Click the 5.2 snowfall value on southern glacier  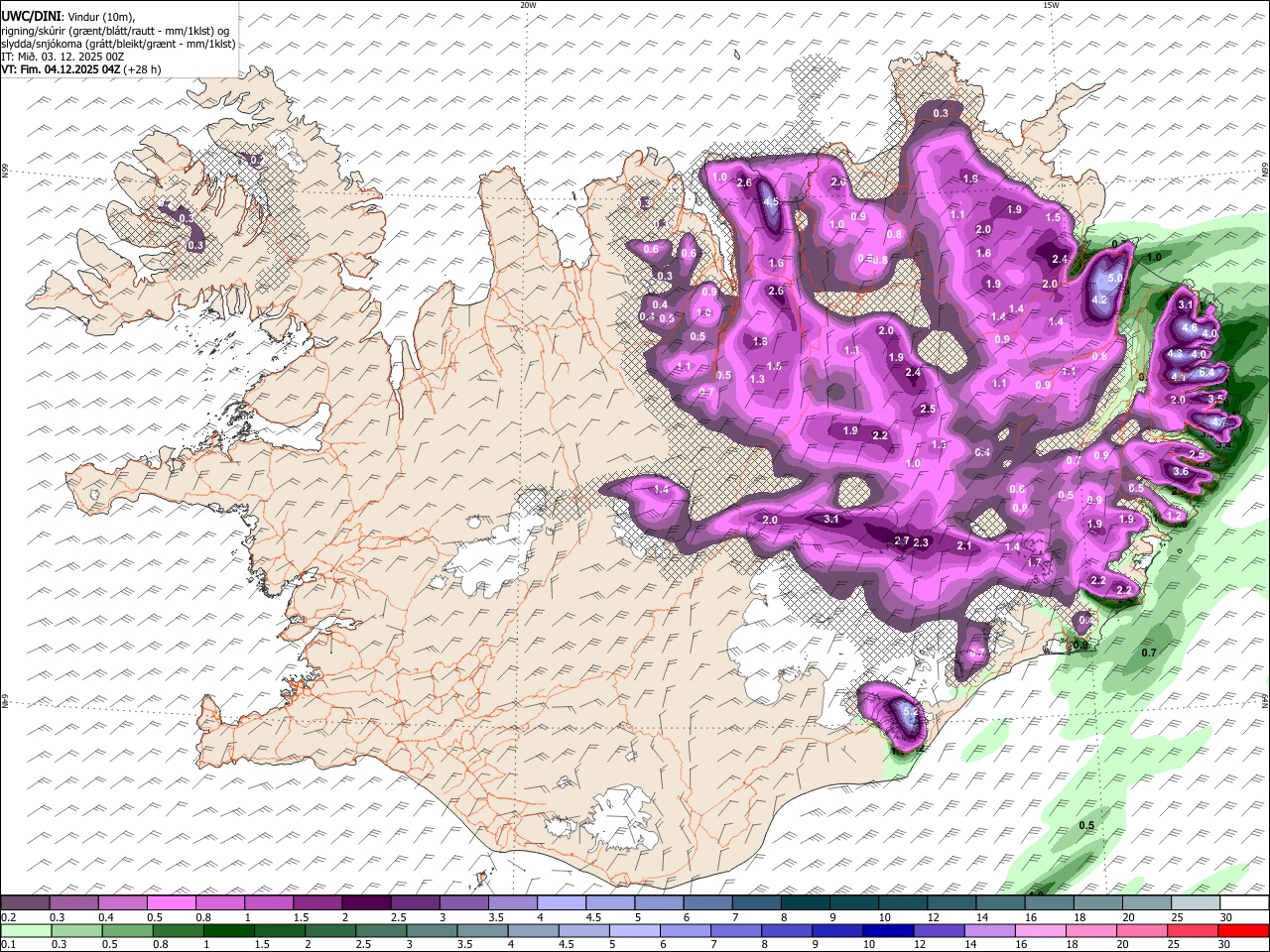coord(910,711)
